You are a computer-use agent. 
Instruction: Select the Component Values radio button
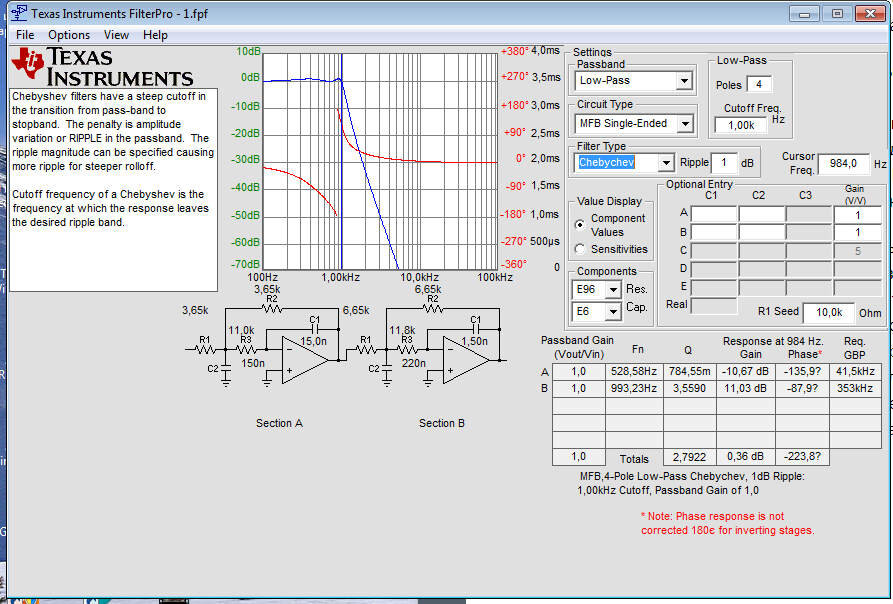tap(580, 224)
